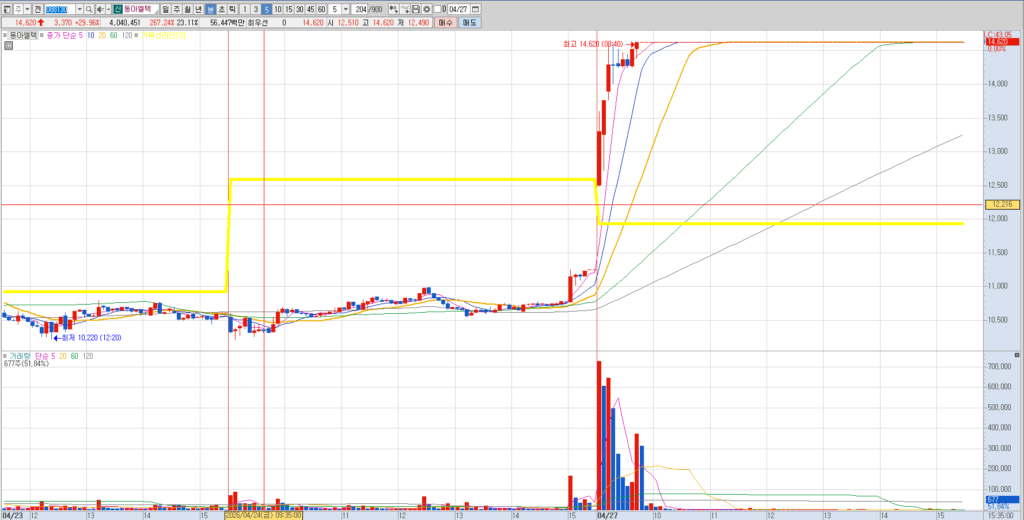
Task: Open the calendar picker icon
Action: 475,9
